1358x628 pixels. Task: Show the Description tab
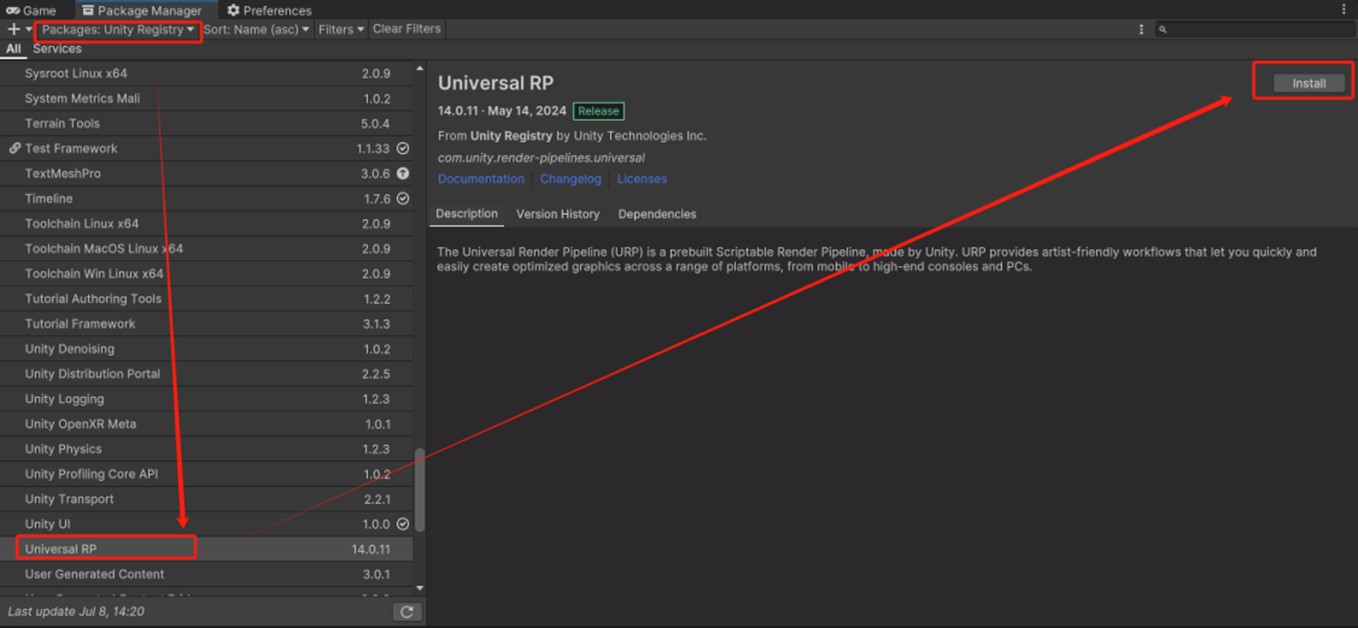(x=467, y=214)
